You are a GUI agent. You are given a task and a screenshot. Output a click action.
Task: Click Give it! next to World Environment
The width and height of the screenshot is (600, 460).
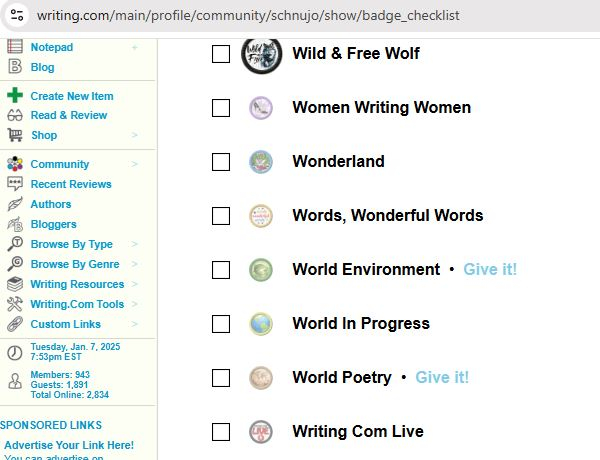490,269
